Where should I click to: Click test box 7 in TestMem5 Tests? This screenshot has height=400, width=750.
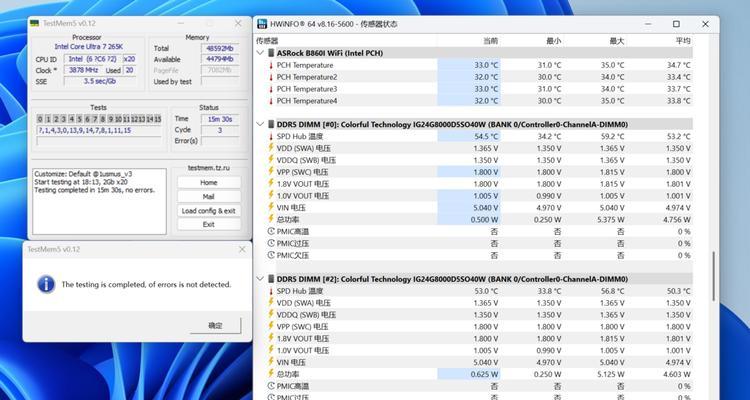[x=95, y=119]
